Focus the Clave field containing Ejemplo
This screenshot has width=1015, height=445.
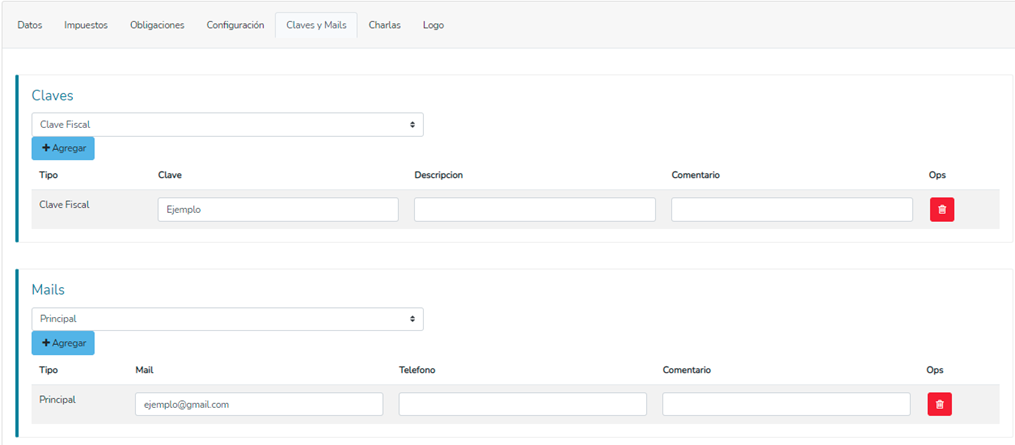coord(278,209)
